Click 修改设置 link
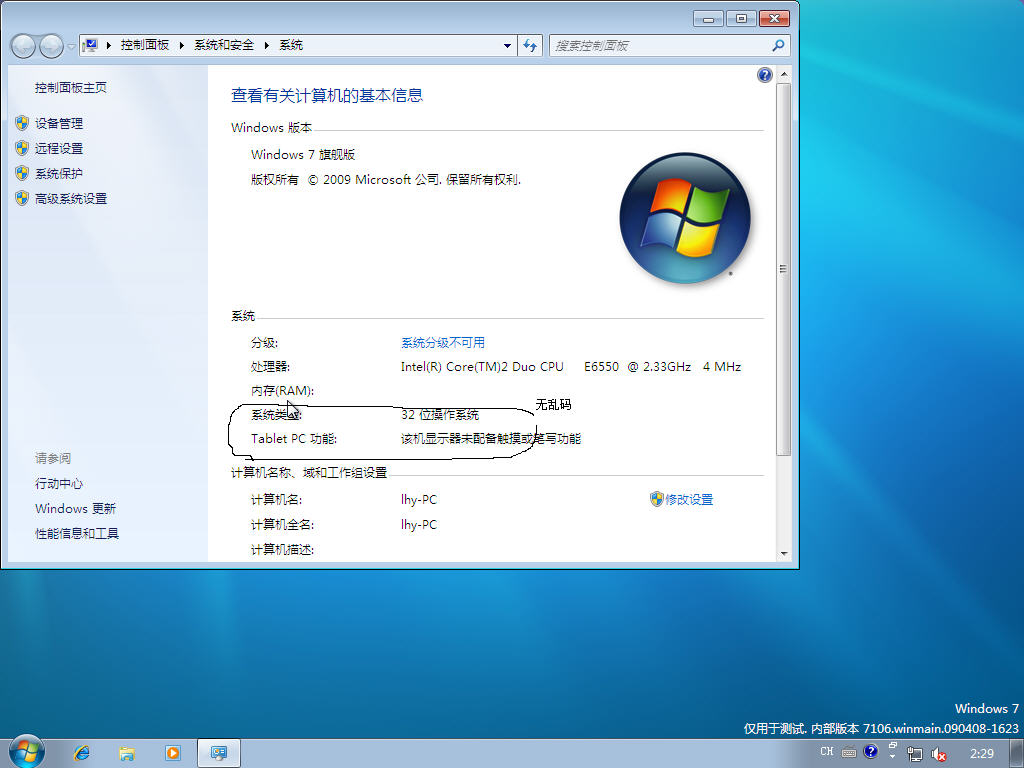1024x768 pixels. (x=689, y=500)
